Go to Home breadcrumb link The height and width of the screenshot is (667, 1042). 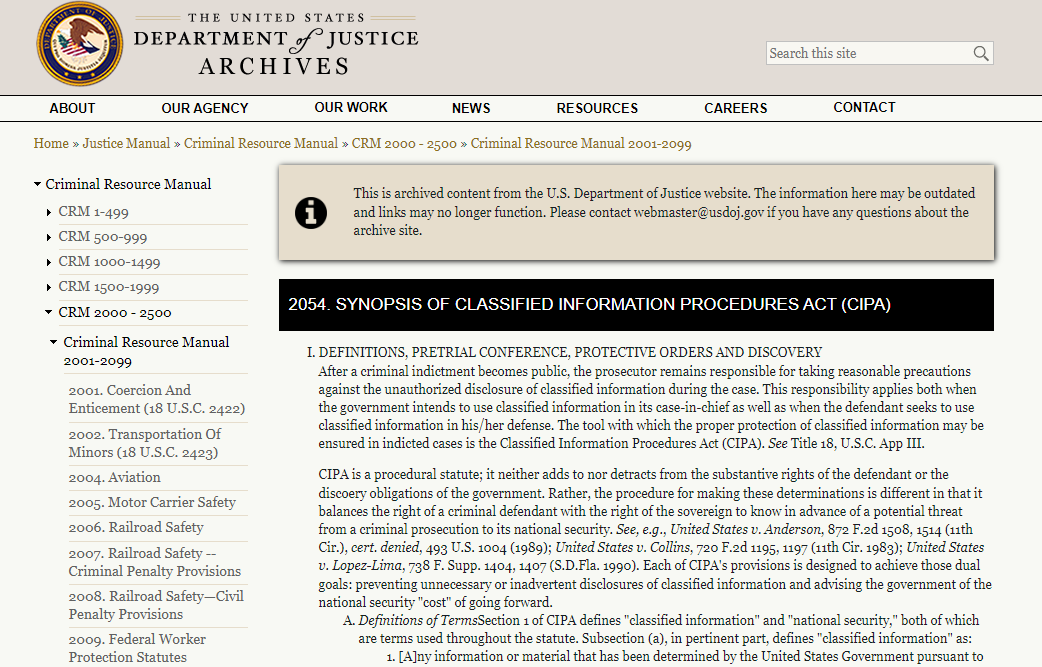click(x=51, y=143)
